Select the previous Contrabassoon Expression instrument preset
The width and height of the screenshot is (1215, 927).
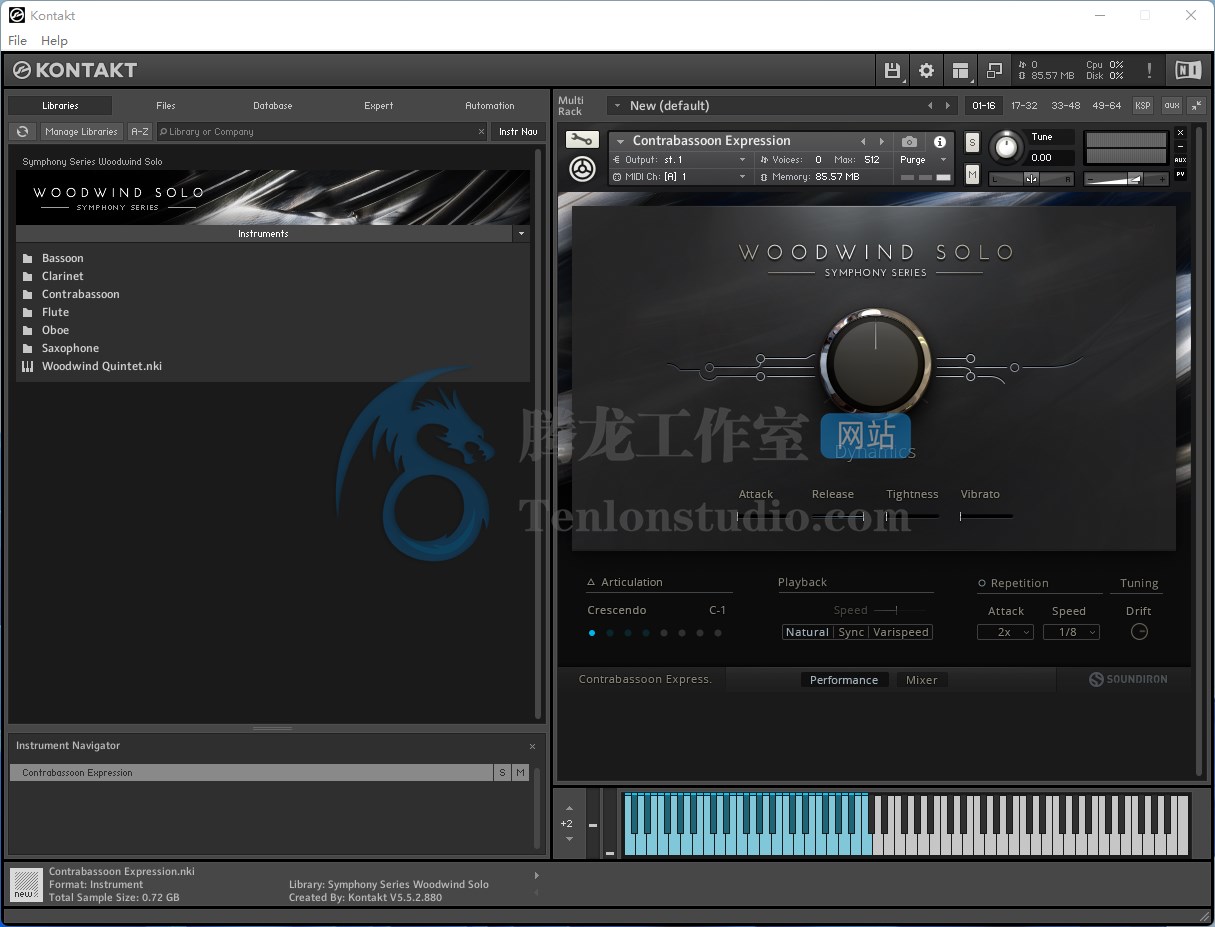pos(863,142)
